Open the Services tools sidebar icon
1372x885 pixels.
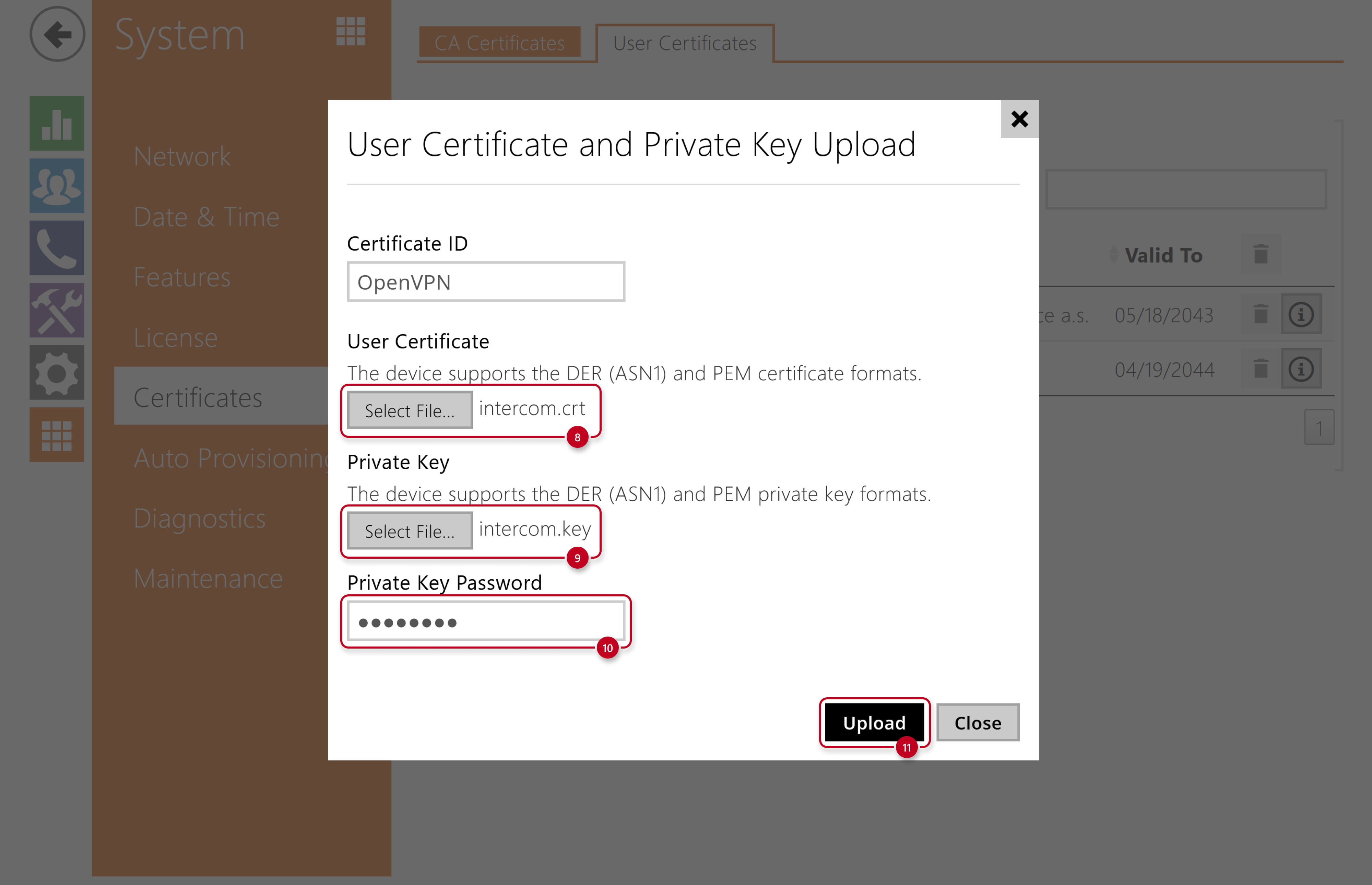[x=57, y=310]
